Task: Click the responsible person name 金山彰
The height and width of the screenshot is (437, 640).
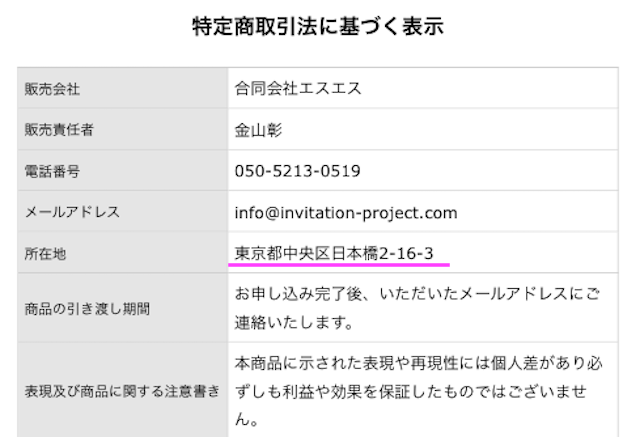Action: pos(258,130)
